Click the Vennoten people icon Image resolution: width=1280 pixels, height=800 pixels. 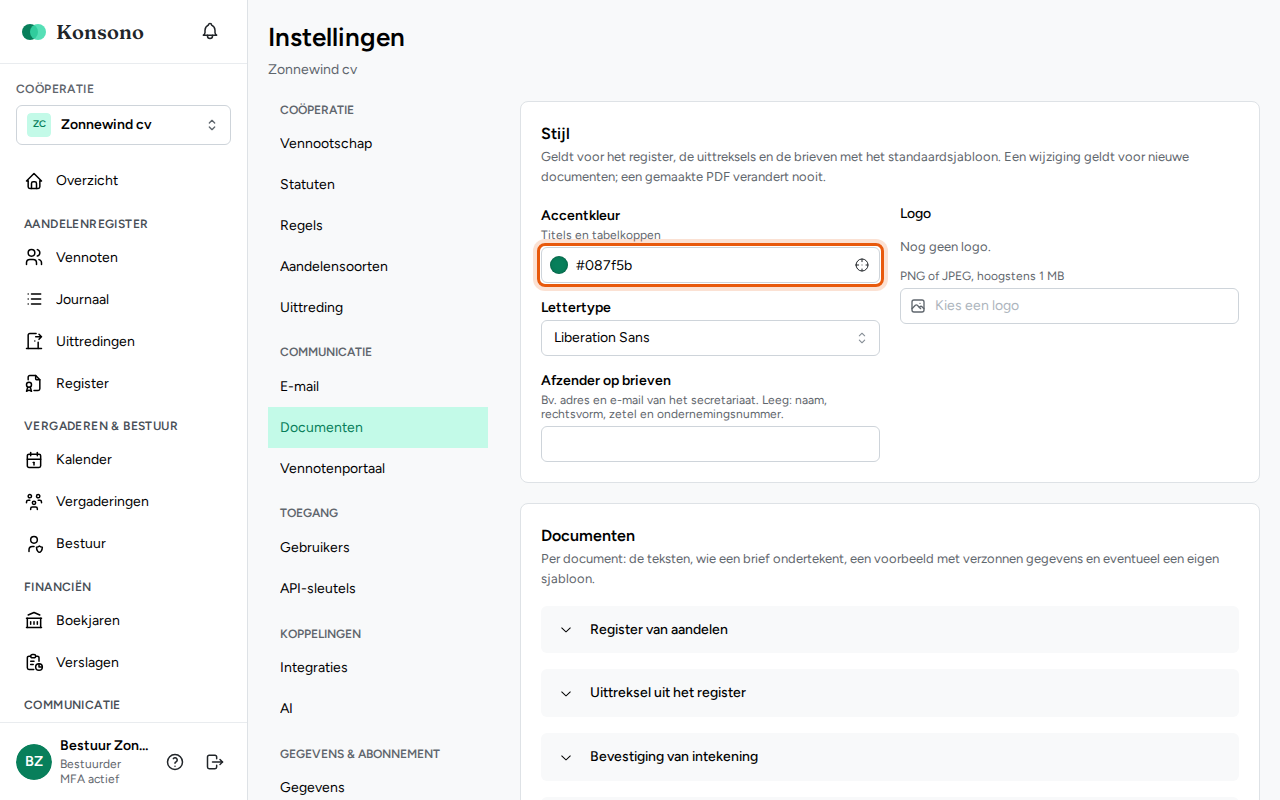(x=34, y=258)
